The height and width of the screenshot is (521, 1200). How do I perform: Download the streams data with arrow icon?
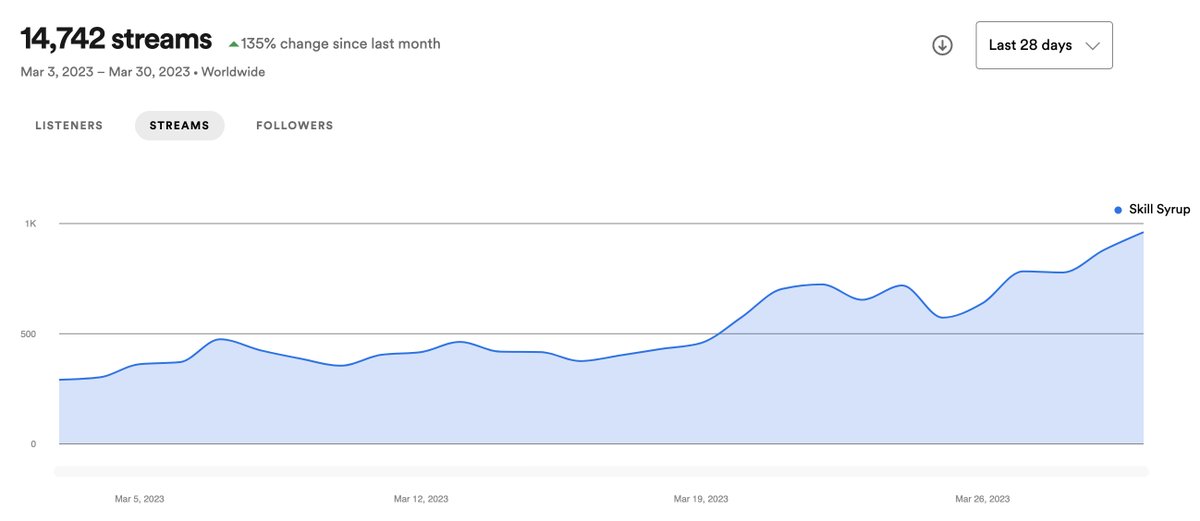point(942,45)
